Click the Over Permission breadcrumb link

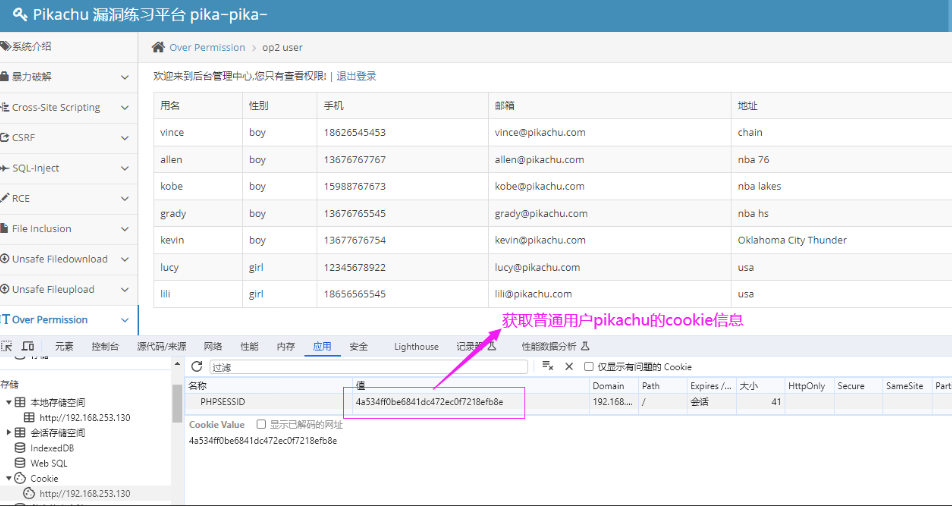(207, 47)
